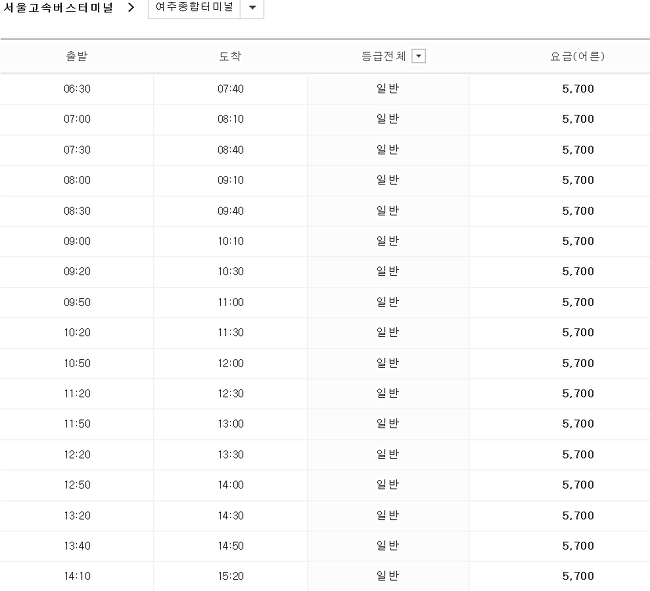Viewport: 650px width, 591px height.
Task: Click the 도착 column header
Action: pos(230,56)
